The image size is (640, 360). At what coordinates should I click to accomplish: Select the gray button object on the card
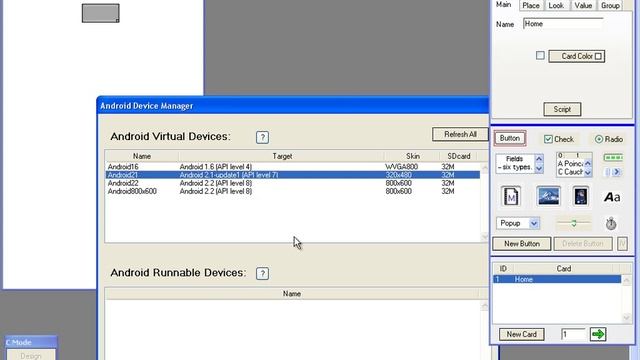pyautogui.click(x=100, y=13)
